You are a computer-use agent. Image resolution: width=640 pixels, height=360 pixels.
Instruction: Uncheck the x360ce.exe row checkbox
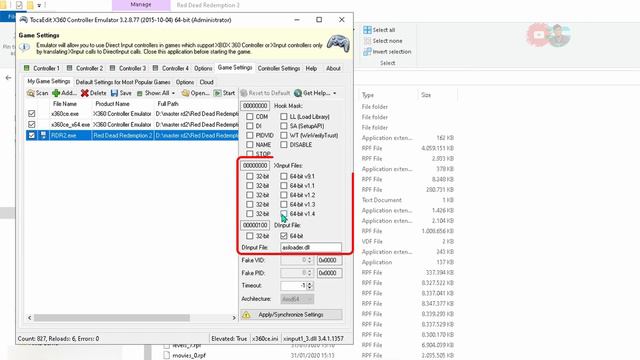point(31,113)
